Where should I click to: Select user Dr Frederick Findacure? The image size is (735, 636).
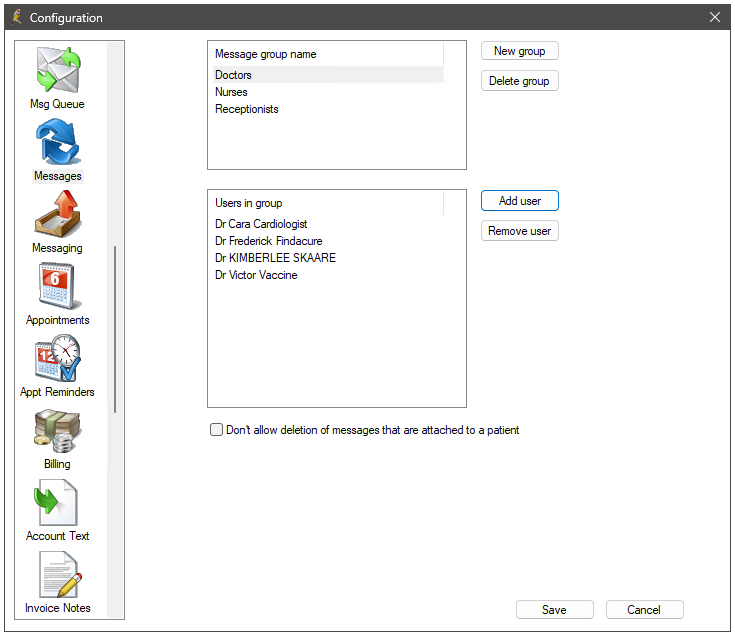tap(328, 241)
